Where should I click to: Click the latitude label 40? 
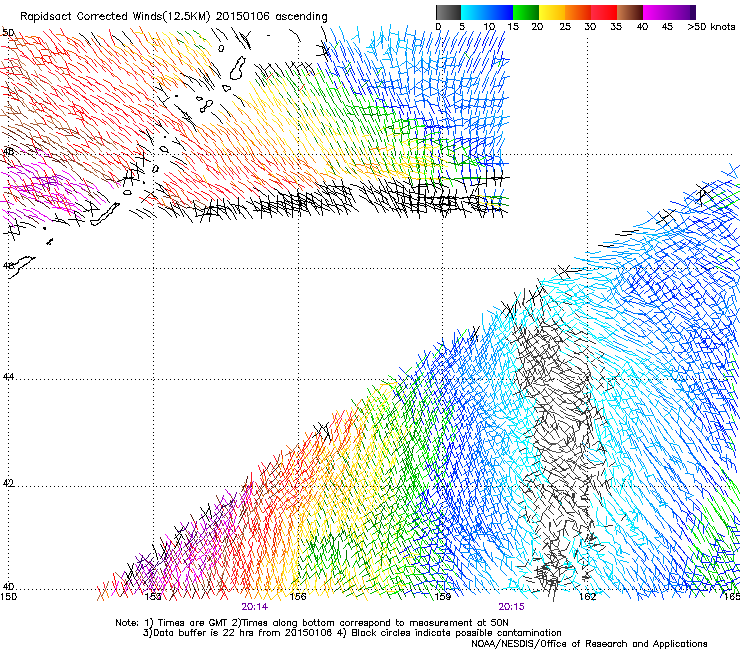tap(7, 587)
